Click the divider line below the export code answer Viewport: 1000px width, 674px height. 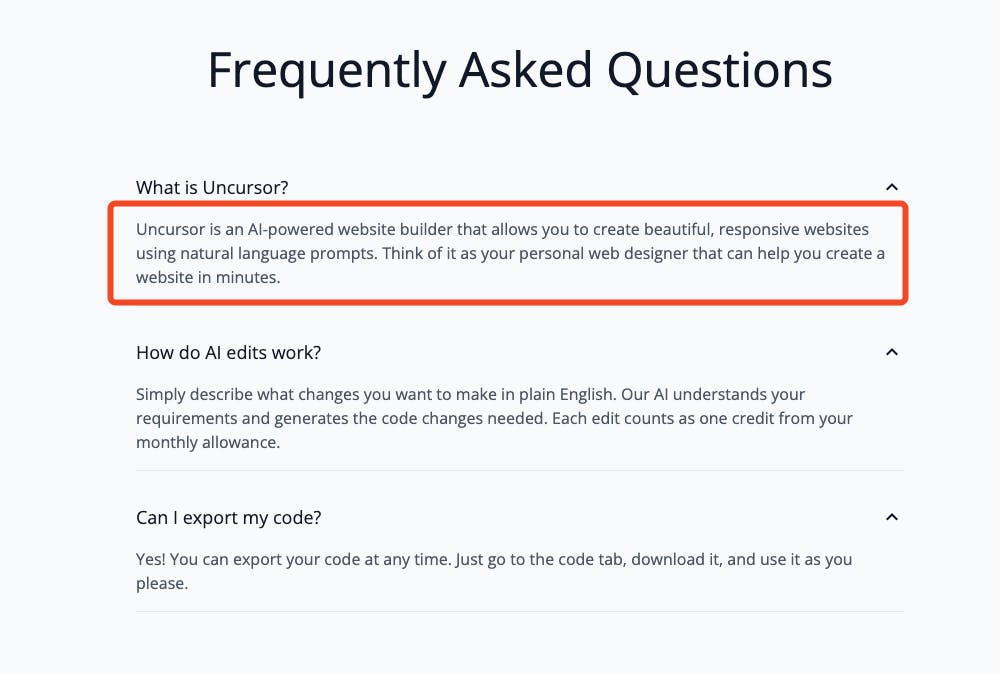520,612
